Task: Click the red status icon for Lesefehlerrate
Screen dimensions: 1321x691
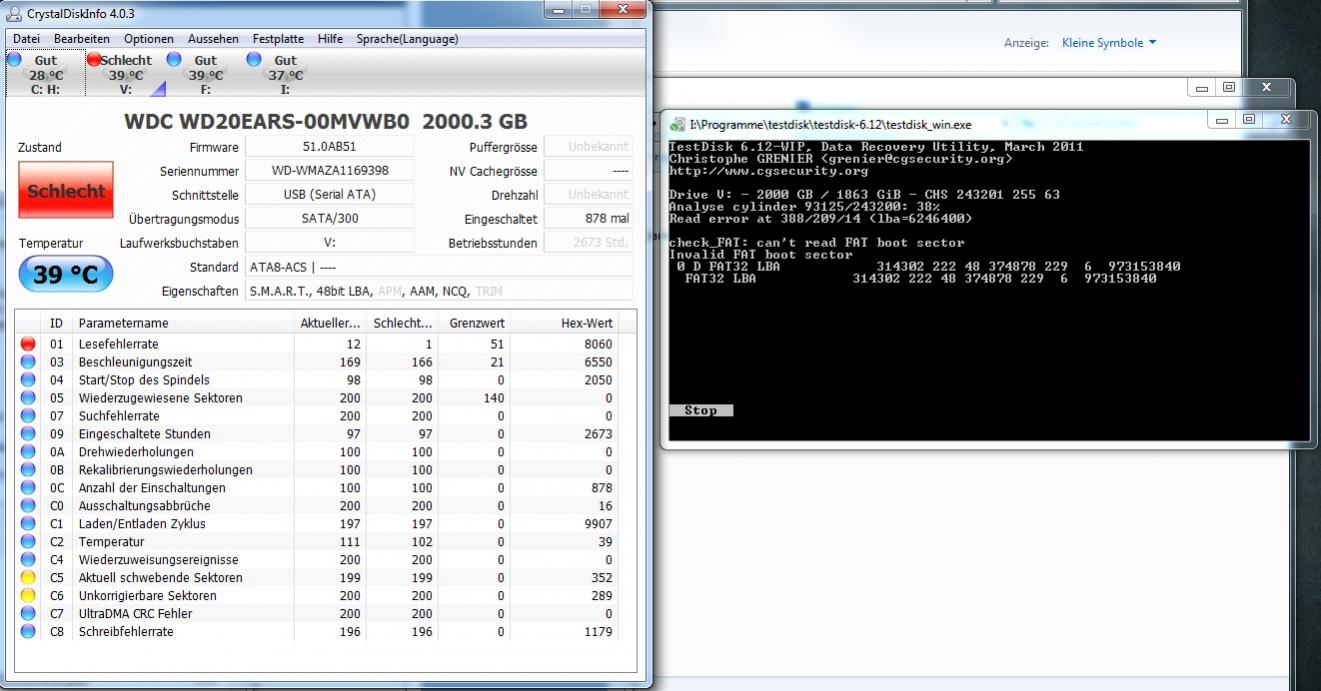Action: [28, 344]
